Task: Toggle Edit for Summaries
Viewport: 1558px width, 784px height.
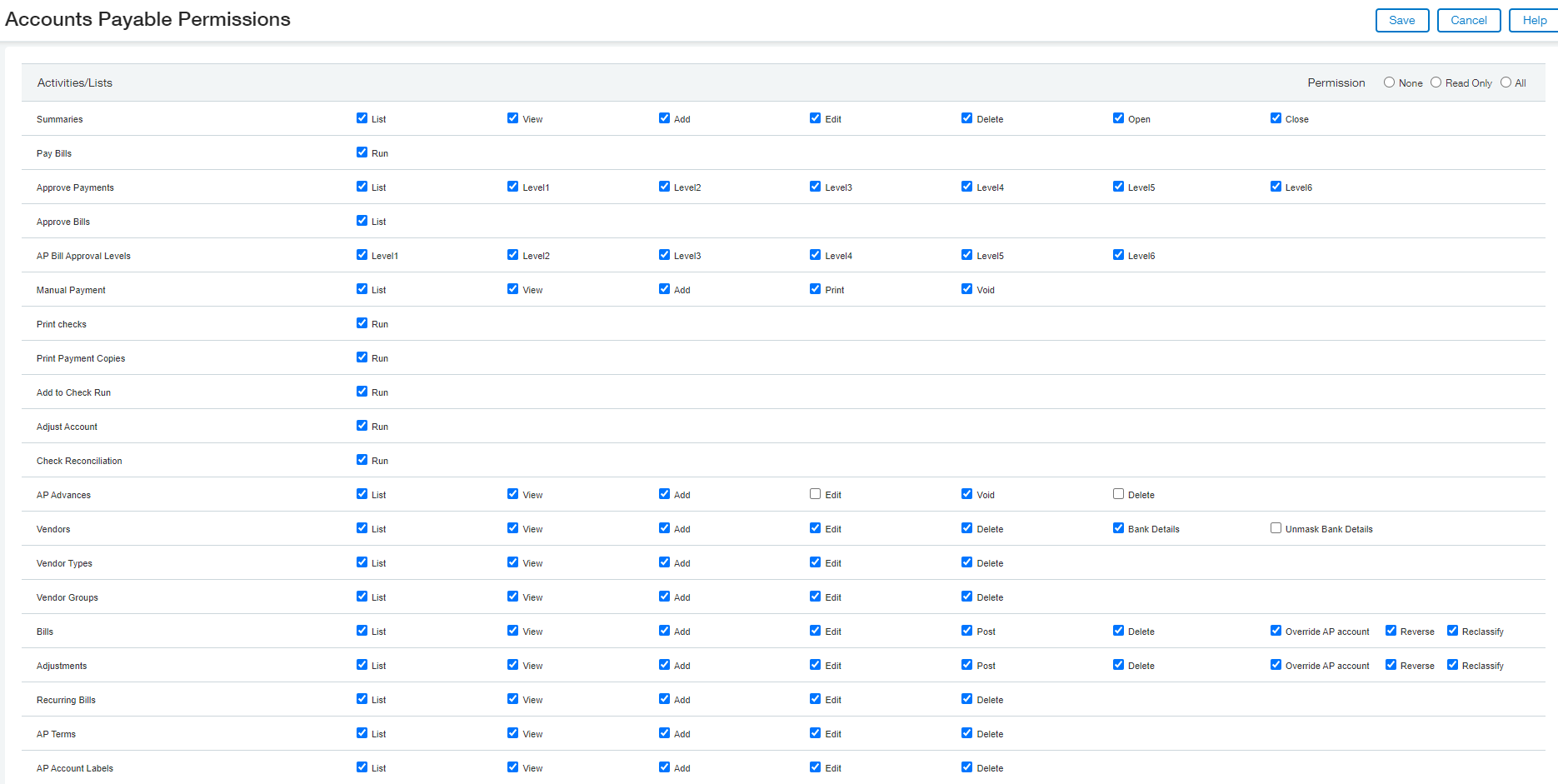Action: click(x=815, y=118)
